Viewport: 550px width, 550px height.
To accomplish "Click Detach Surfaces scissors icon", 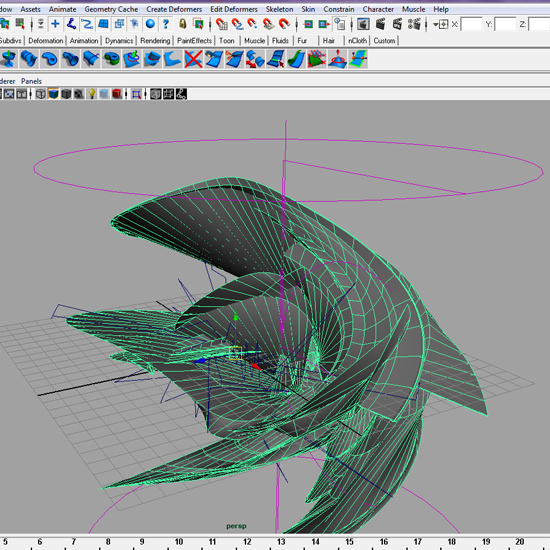I will coord(234,59).
